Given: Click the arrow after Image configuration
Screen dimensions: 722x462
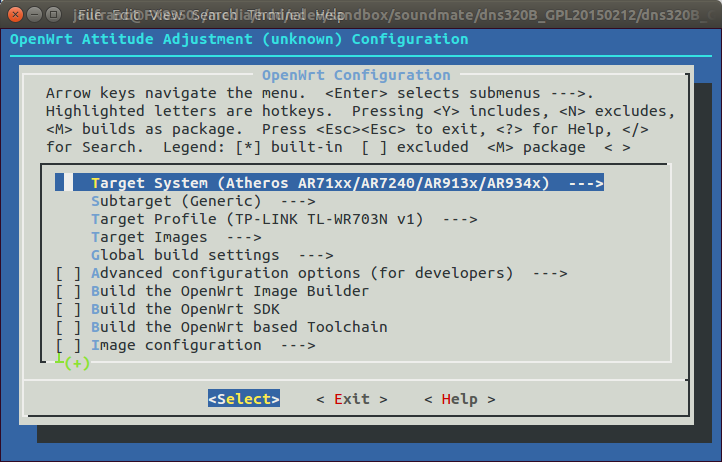Looking at the screenshot, I should pos(298,345).
